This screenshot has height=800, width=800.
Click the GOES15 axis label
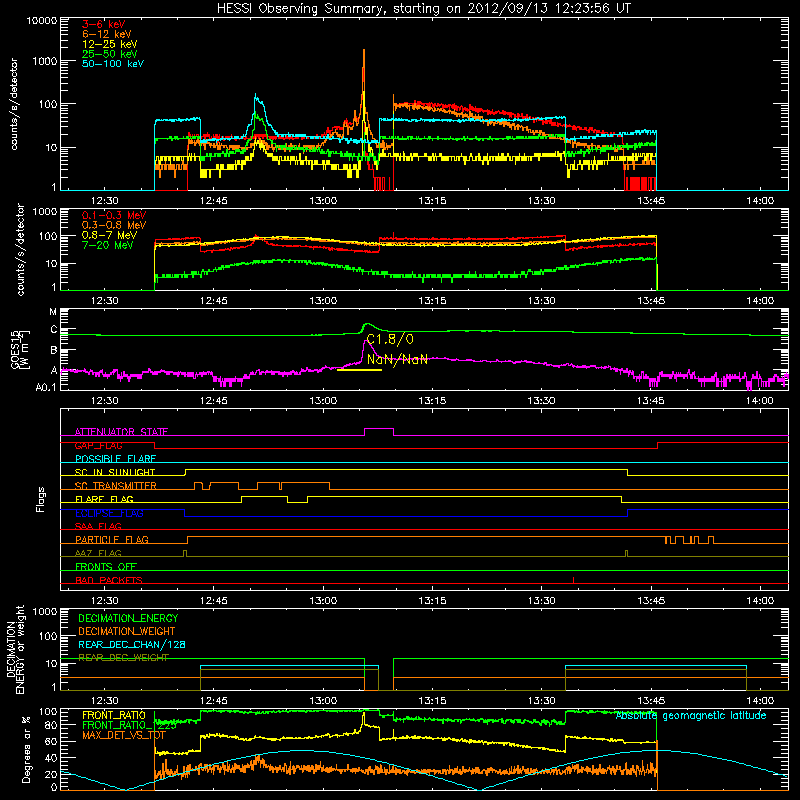pyautogui.click(x=15, y=349)
